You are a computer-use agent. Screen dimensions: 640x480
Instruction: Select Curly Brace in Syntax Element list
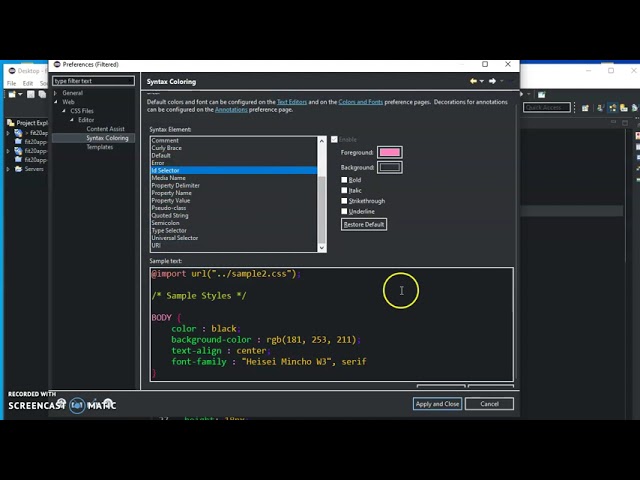click(234, 148)
